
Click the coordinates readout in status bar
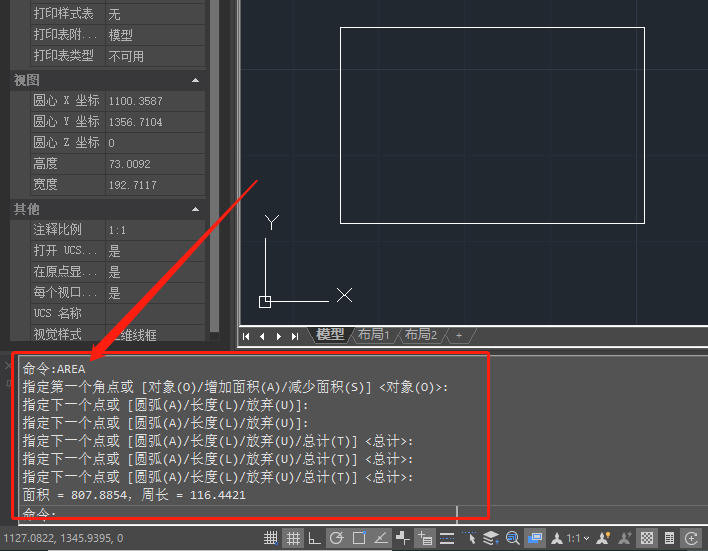coord(63,538)
